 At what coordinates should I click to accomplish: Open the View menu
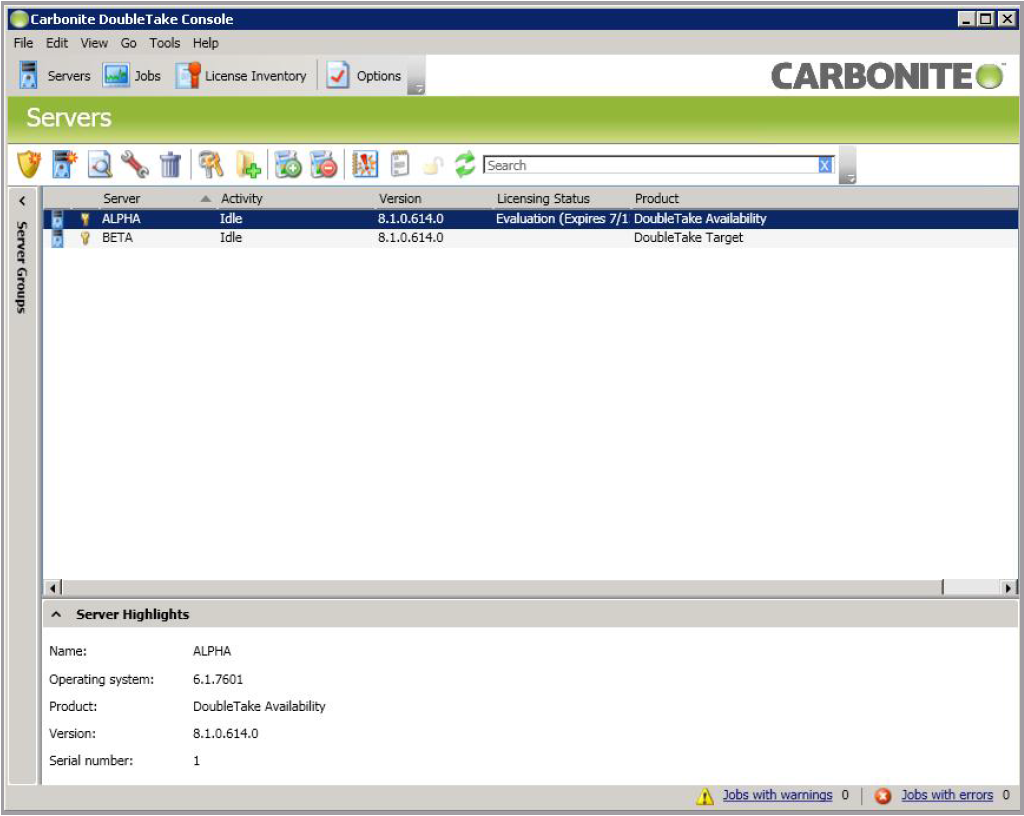pyautogui.click(x=94, y=43)
